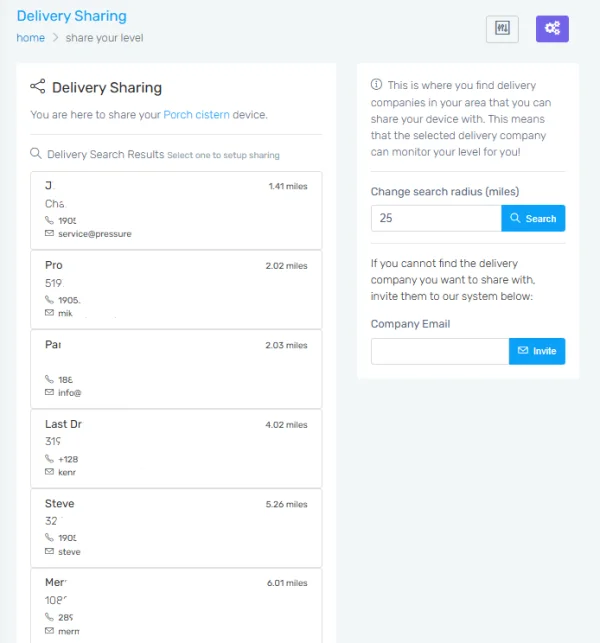Image resolution: width=600 pixels, height=643 pixels.
Task: Select the Mer company at 6.01 miles
Action: [176, 606]
